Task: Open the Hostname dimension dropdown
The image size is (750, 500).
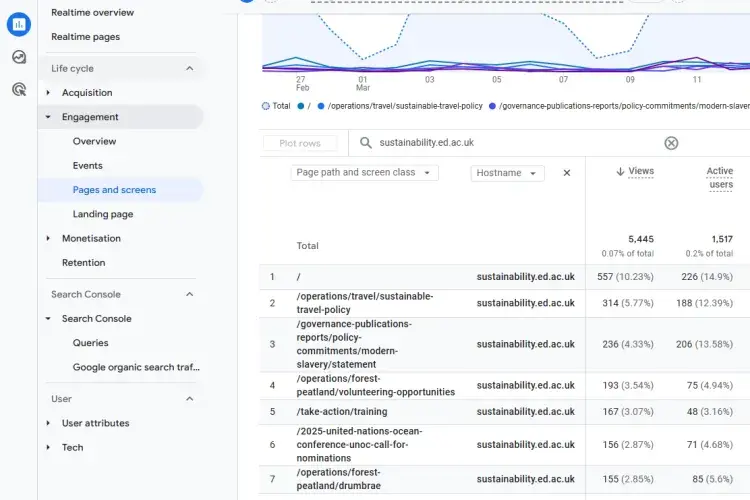Action: 507,173
